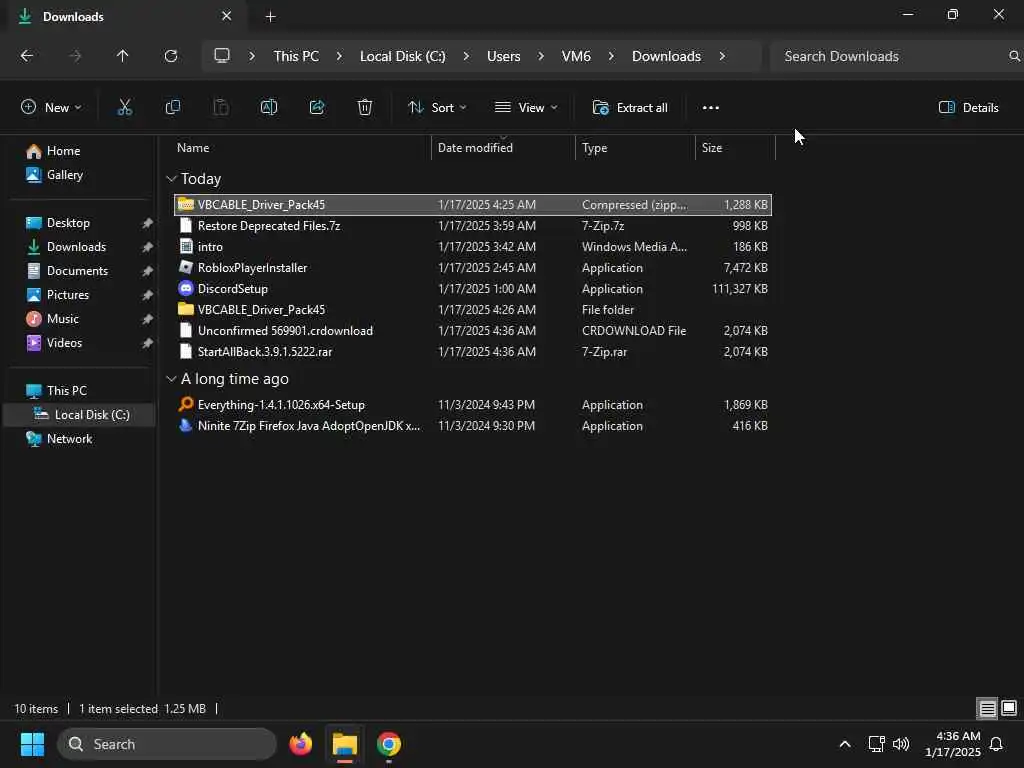This screenshot has height=768, width=1024.
Task: Select the Everything-1.4.1.1026.x64-Setup file
Action: pyautogui.click(x=473, y=405)
